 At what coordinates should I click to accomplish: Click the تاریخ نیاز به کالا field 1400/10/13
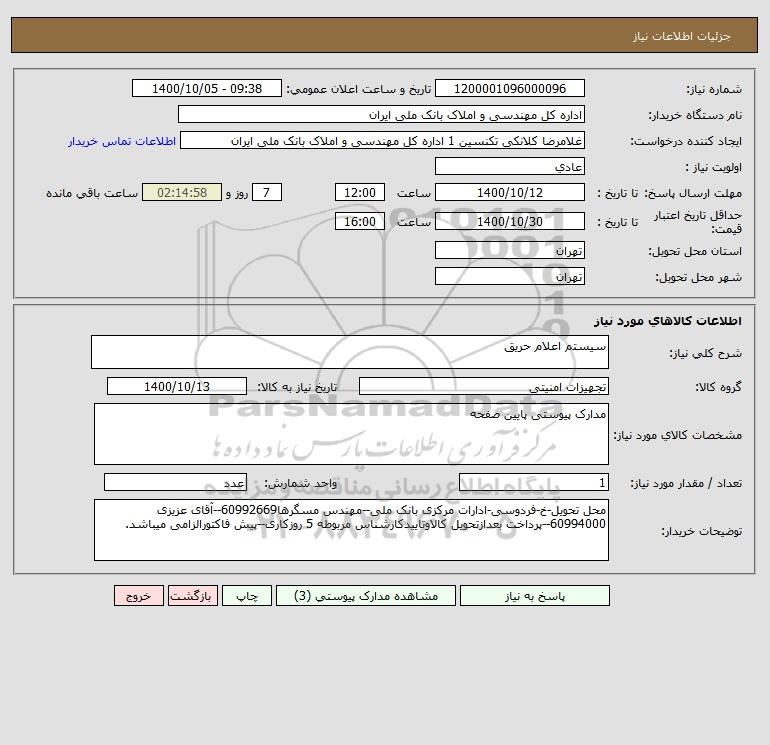click(x=177, y=386)
